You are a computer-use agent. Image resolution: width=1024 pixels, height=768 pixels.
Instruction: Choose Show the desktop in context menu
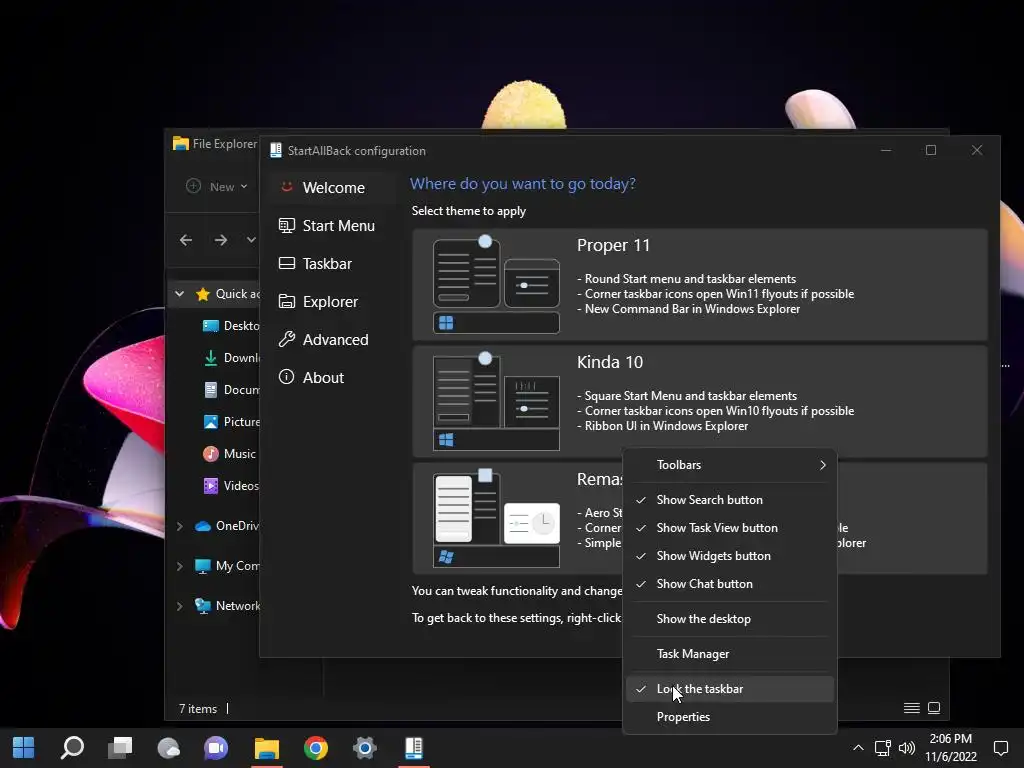(729, 618)
